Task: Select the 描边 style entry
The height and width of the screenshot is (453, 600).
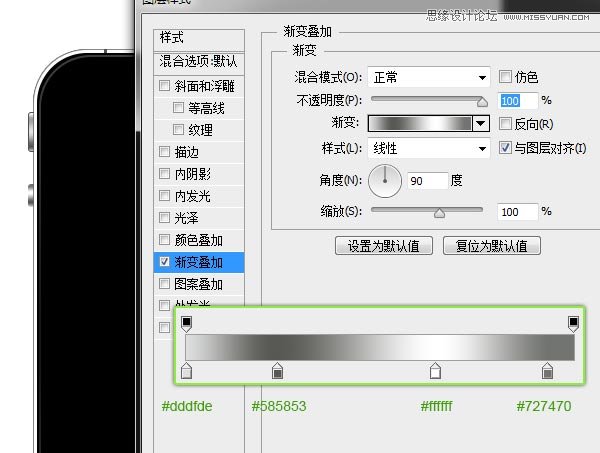Action: click(199, 152)
